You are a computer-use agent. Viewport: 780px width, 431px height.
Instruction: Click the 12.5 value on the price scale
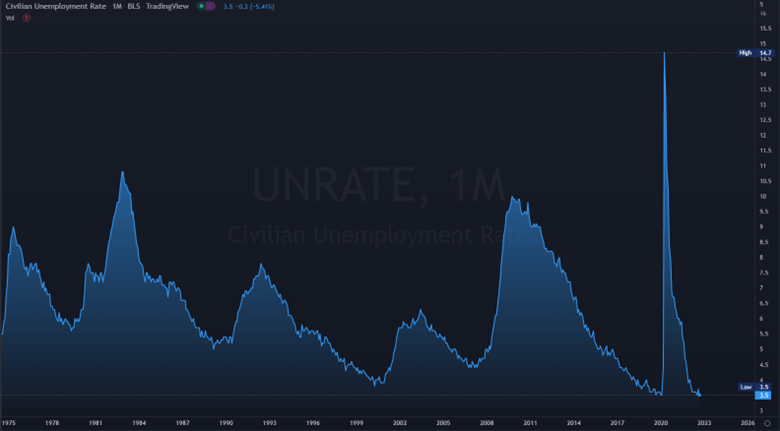click(764, 120)
